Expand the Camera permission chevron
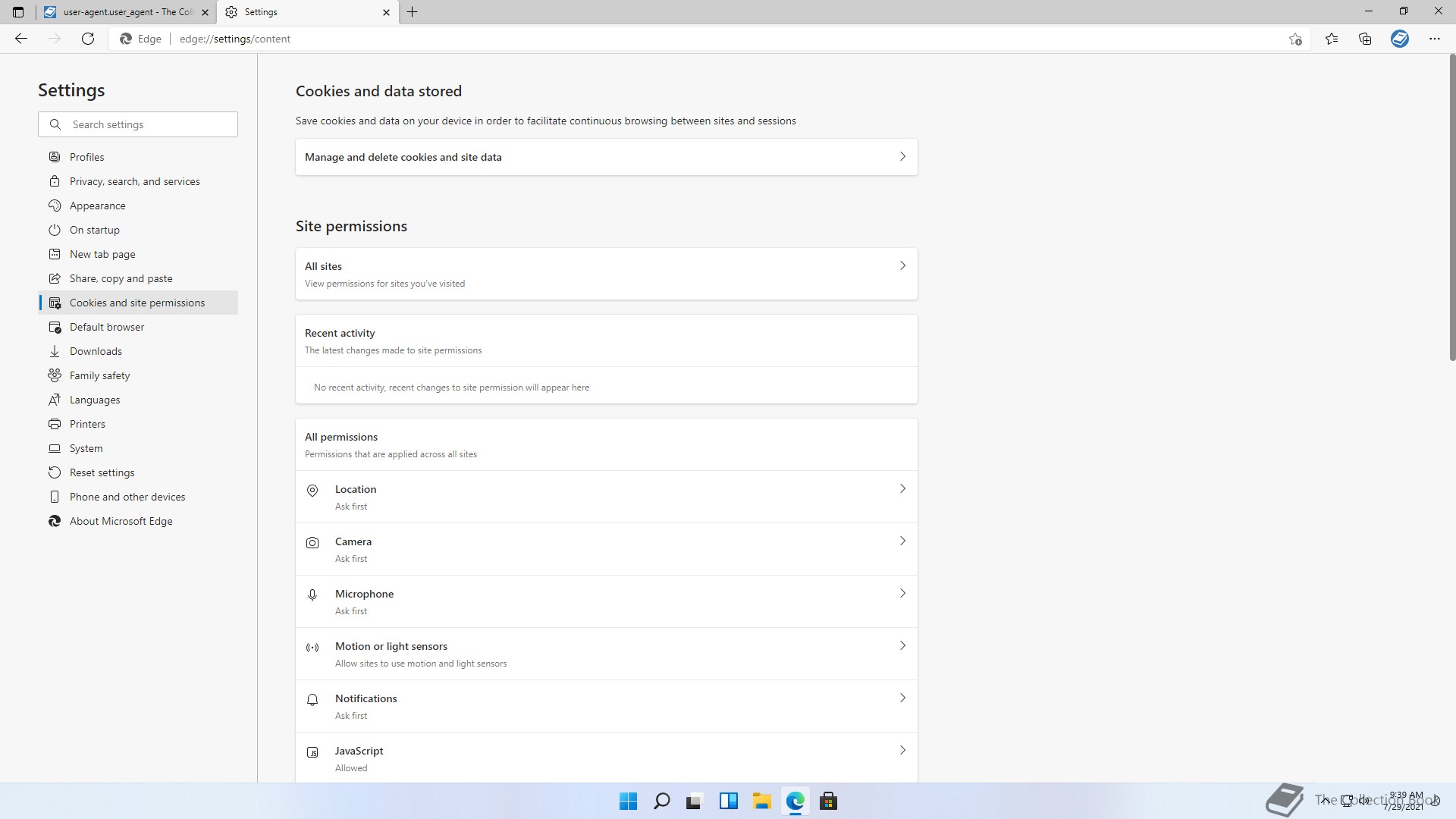The height and width of the screenshot is (819, 1456). [x=902, y=541]
